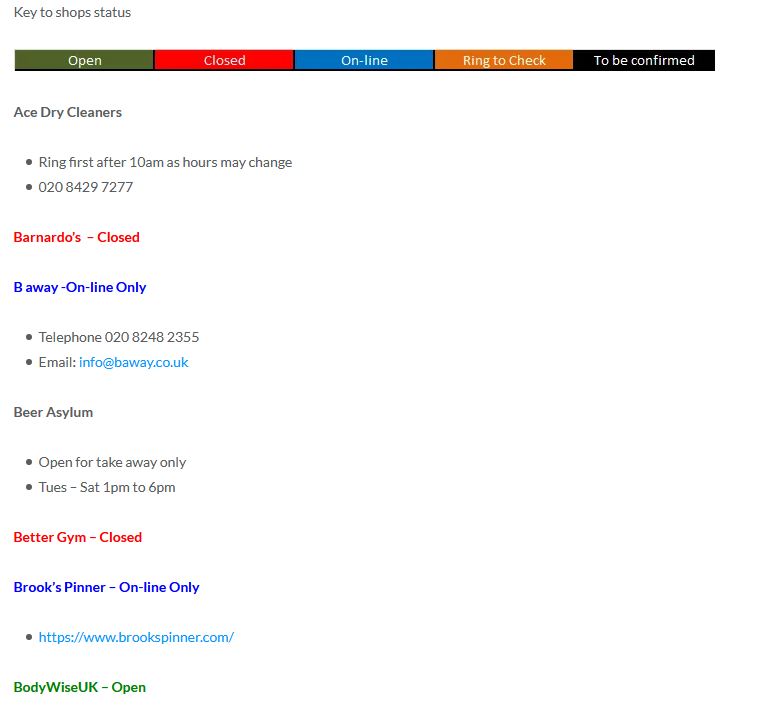Select the blue On-line status key cell
This screenshot has width=762, height=720.
(364, 60)
